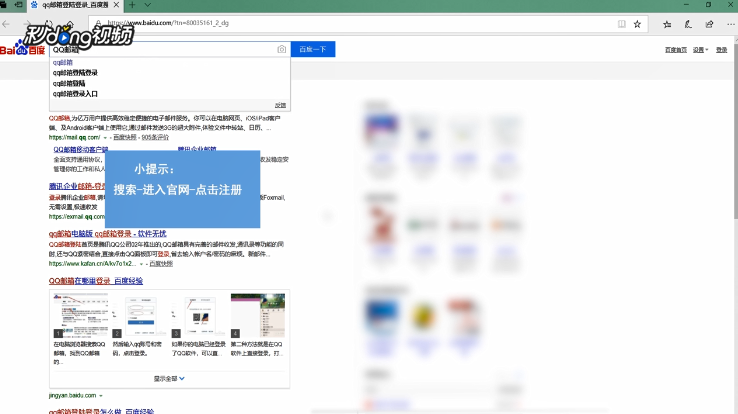Expand the 设置 dropdown
This screenshot has width=738, height=414.
pos(700,50)
